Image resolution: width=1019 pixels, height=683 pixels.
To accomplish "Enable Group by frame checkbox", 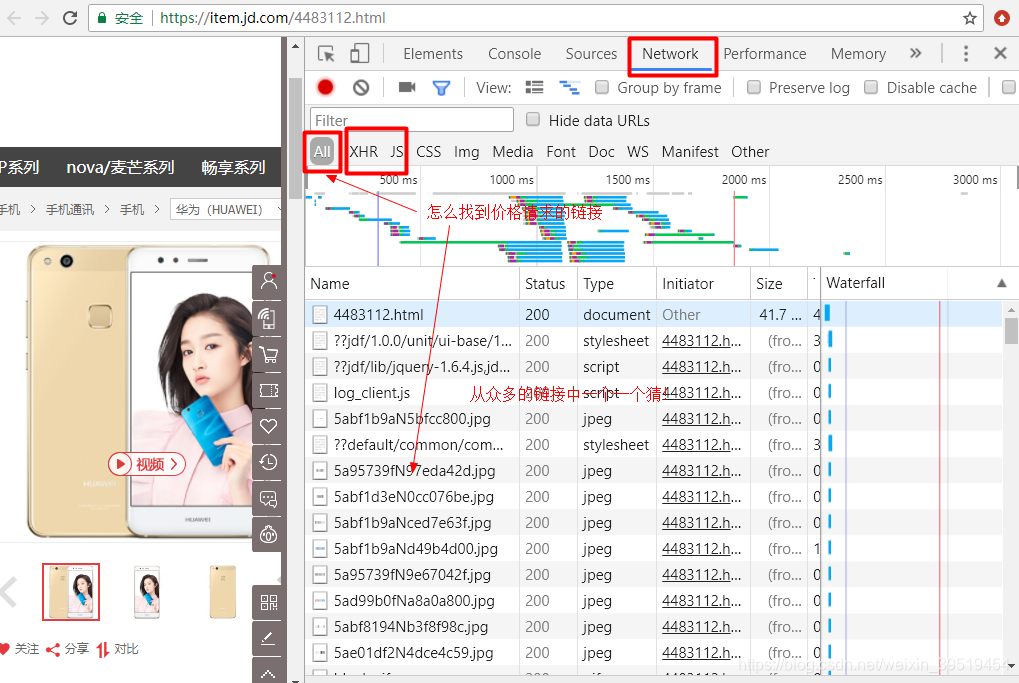I will [602, 87].
